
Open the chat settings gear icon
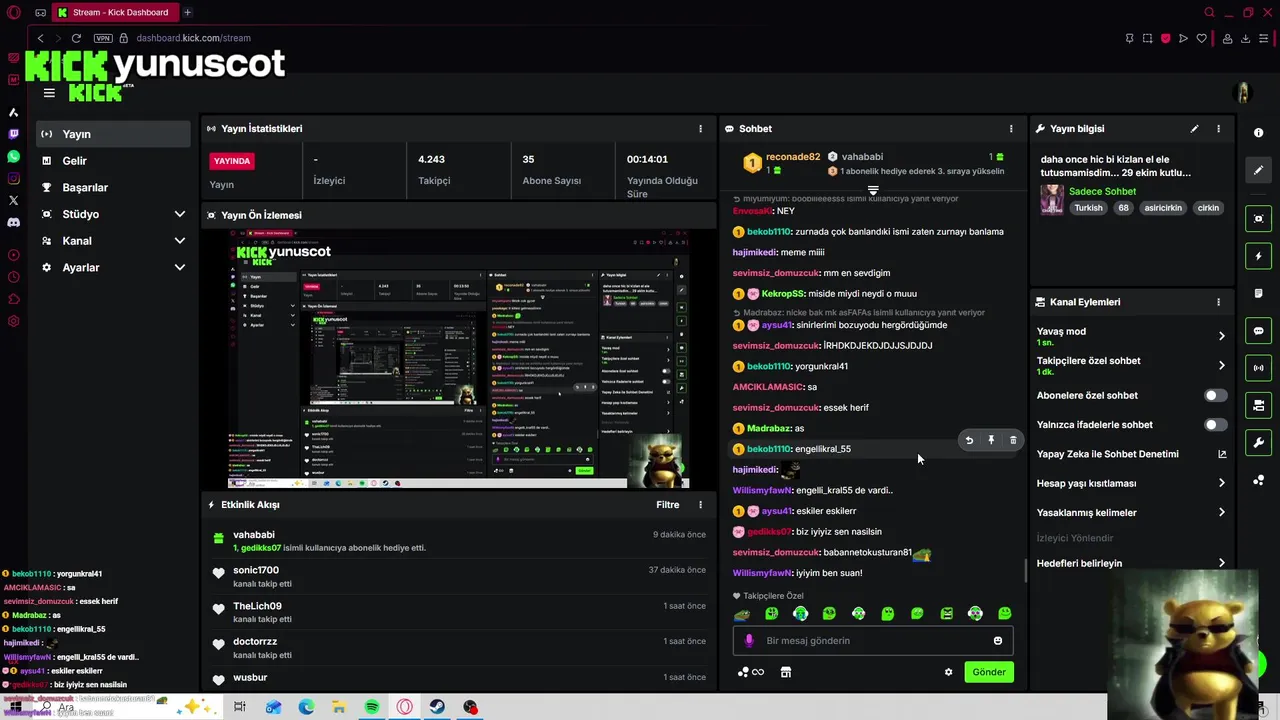pyautogui.click(x=948, y=672)
